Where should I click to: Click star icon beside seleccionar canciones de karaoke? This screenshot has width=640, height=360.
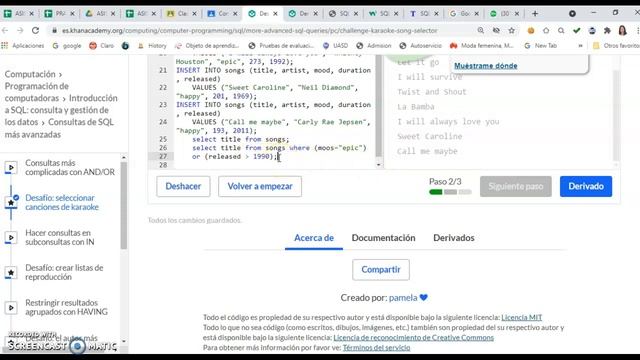(x=11, y=203)
